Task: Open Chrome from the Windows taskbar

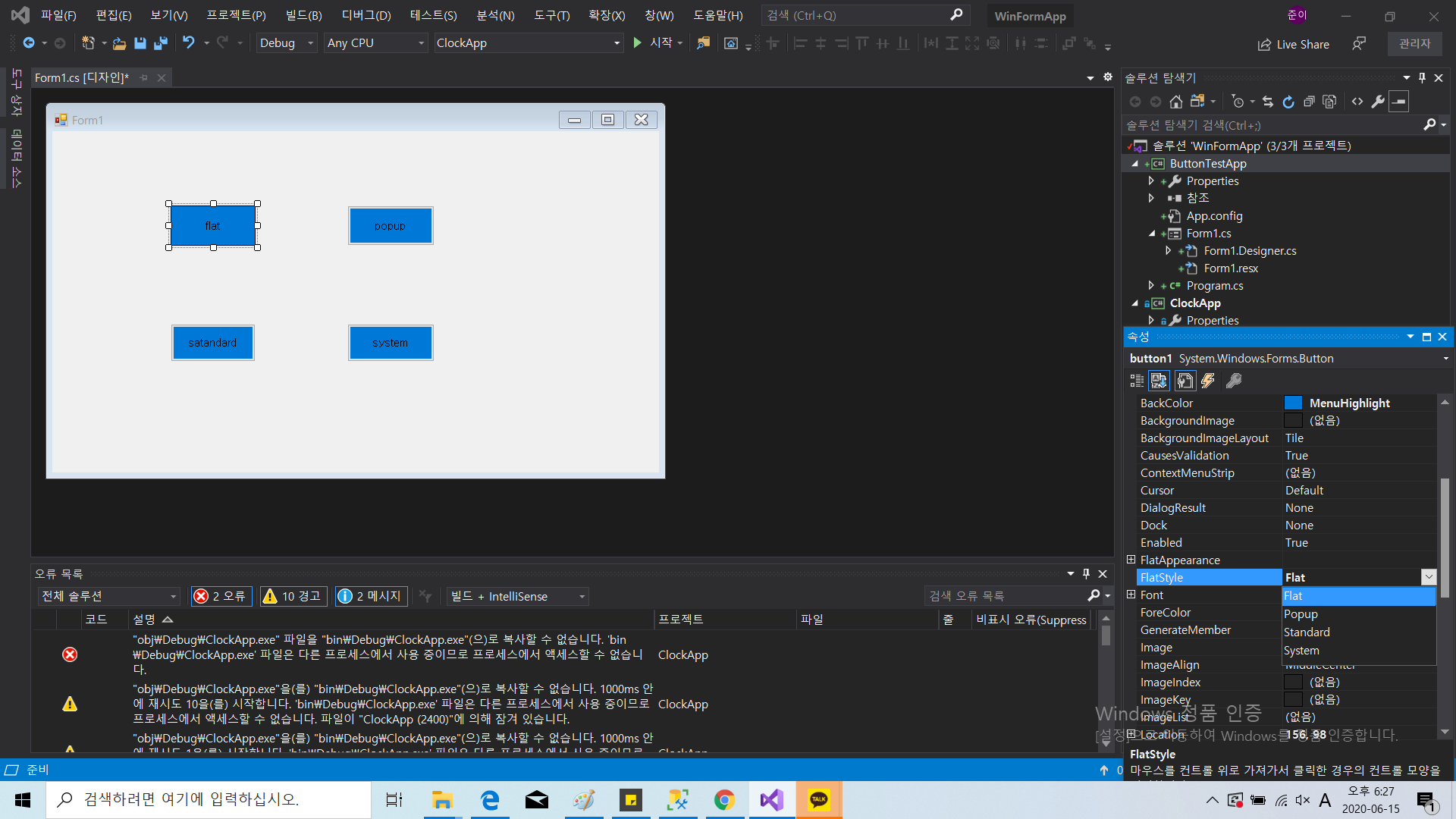Action: 724,800
